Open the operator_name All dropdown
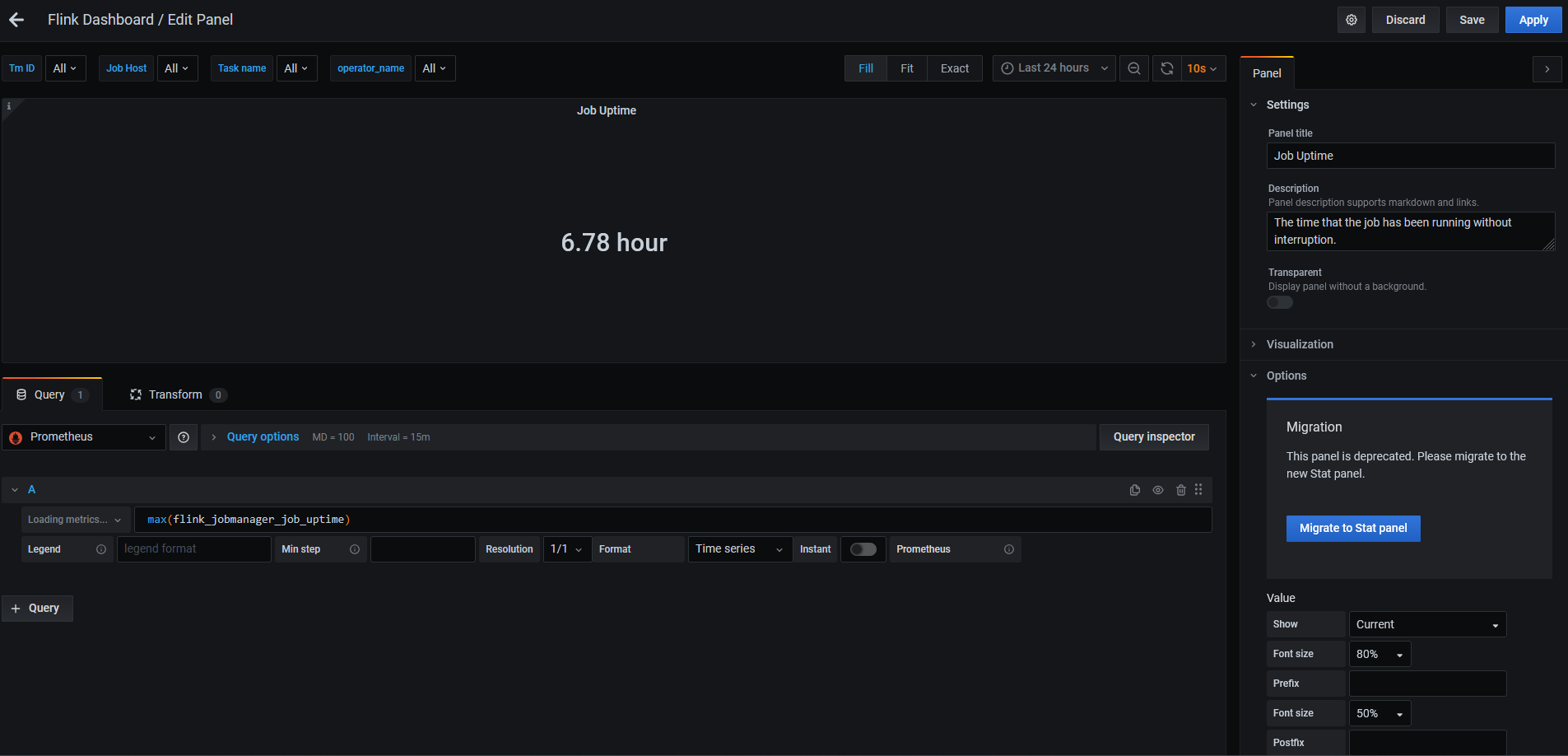The height and width of the screenshot is (756, 1568). coord(435,68)
